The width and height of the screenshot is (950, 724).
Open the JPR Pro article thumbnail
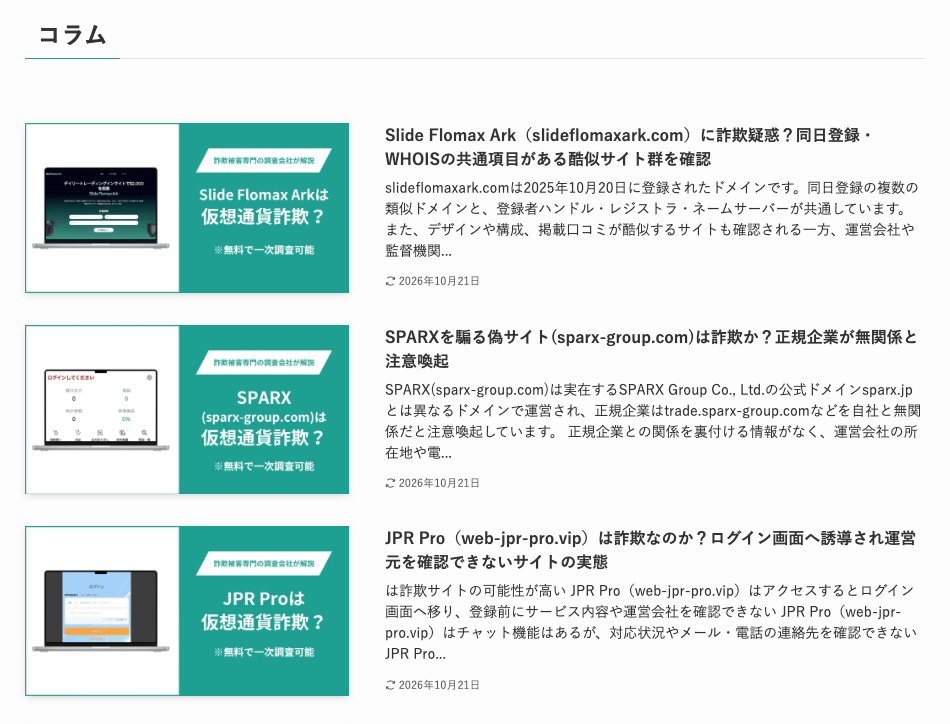(187, 611)
